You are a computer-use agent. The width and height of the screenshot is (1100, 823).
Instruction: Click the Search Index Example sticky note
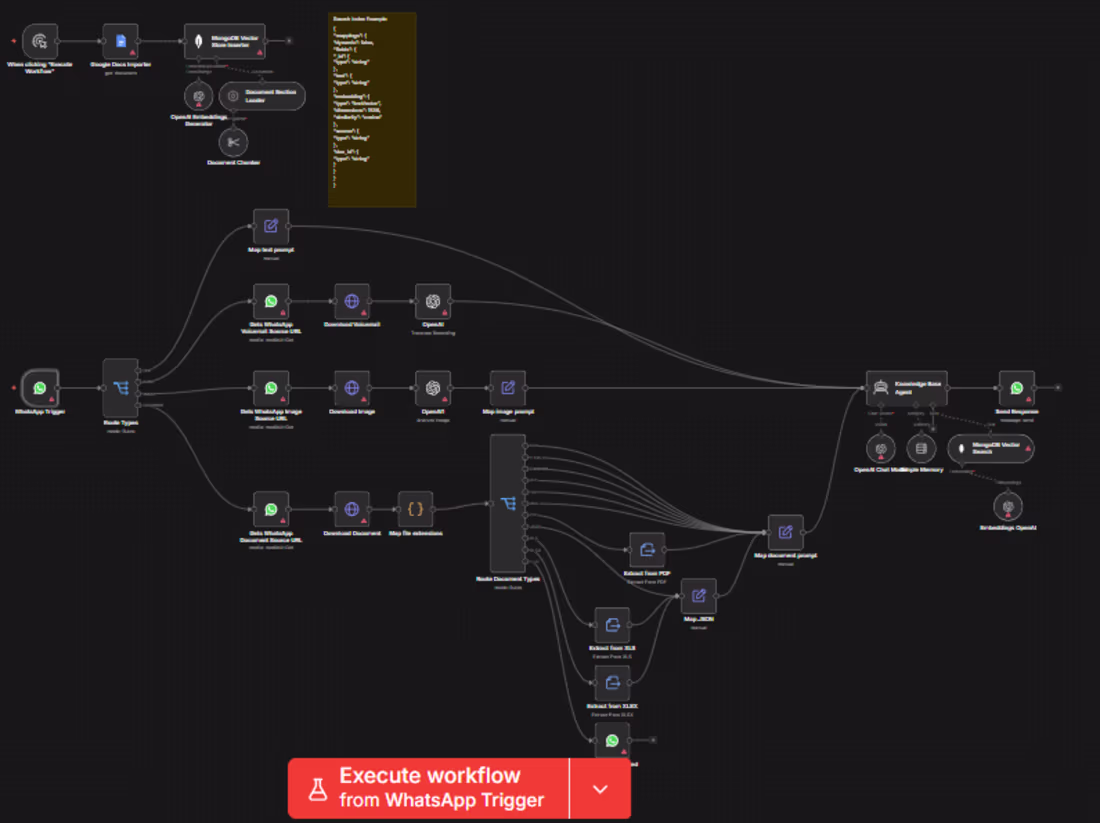point(372,109)
